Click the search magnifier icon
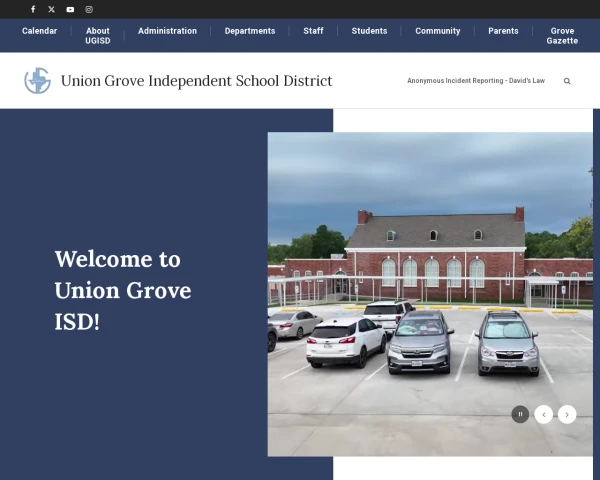This screenshot has width=600, height=480. [567, 81]
